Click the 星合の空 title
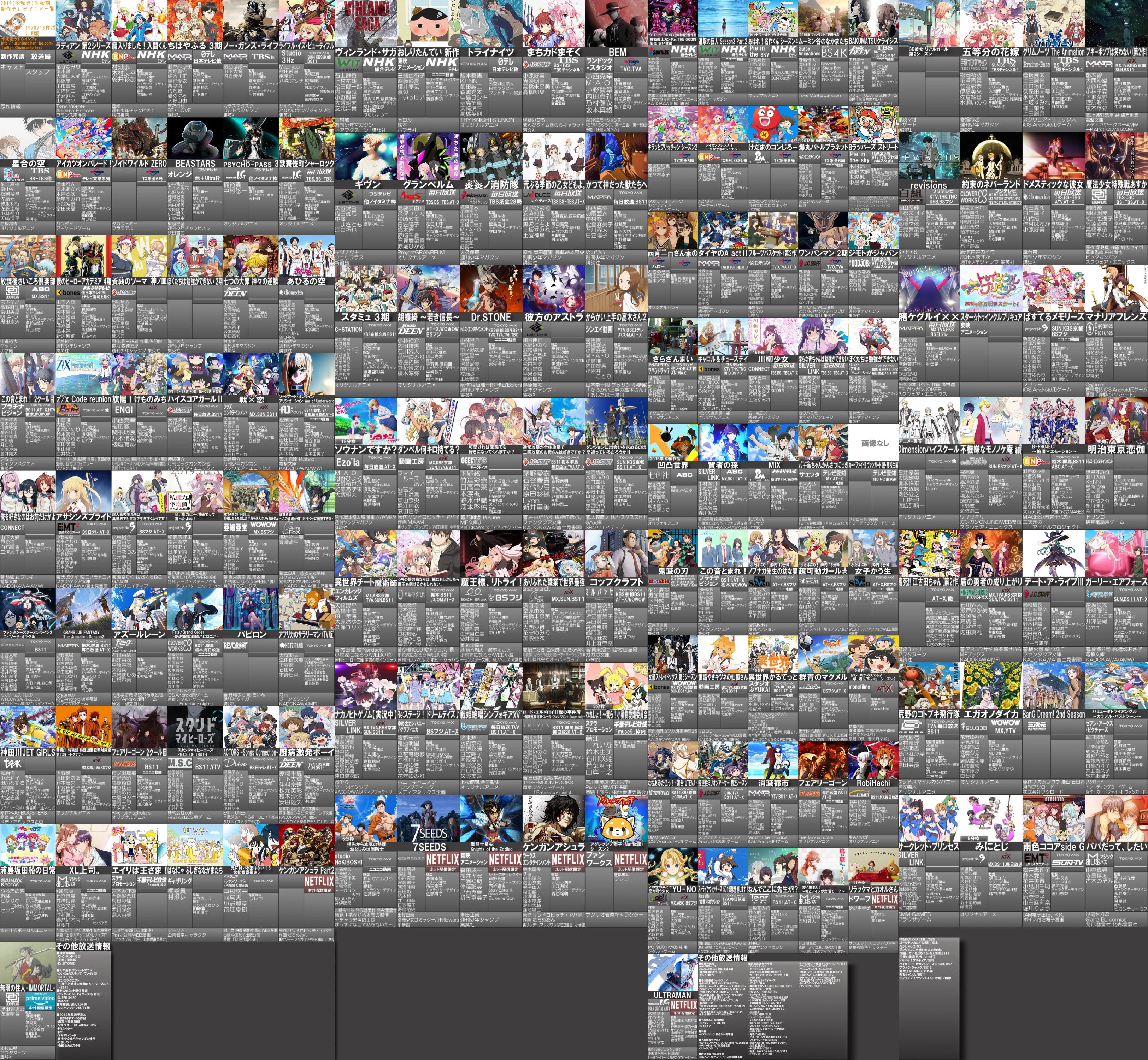Viewport: 1148px width, 1060px height. pyautogui.click(x=28, y=164)
